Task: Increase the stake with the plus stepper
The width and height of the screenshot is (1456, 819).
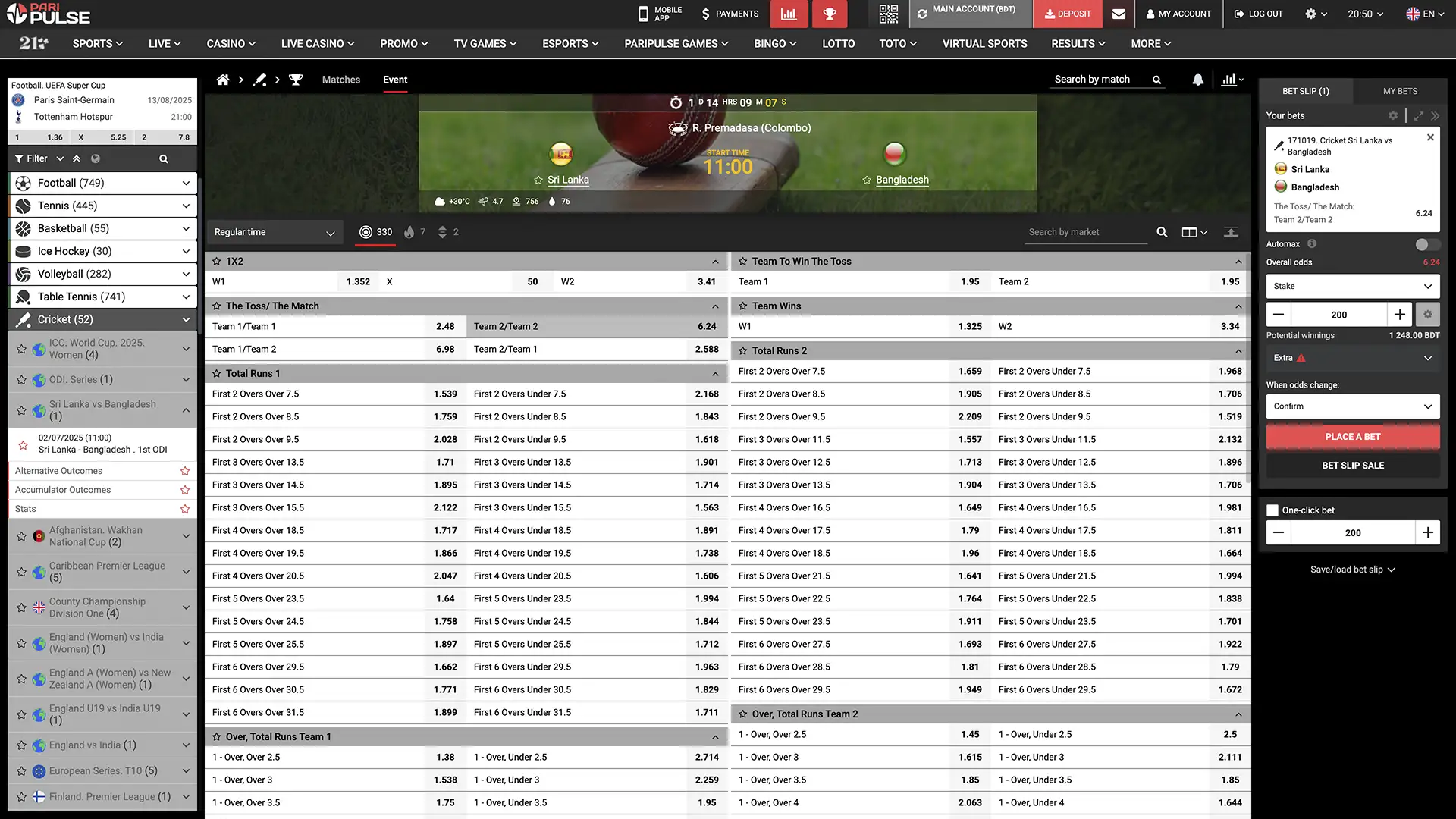Action: (1399, 314)
